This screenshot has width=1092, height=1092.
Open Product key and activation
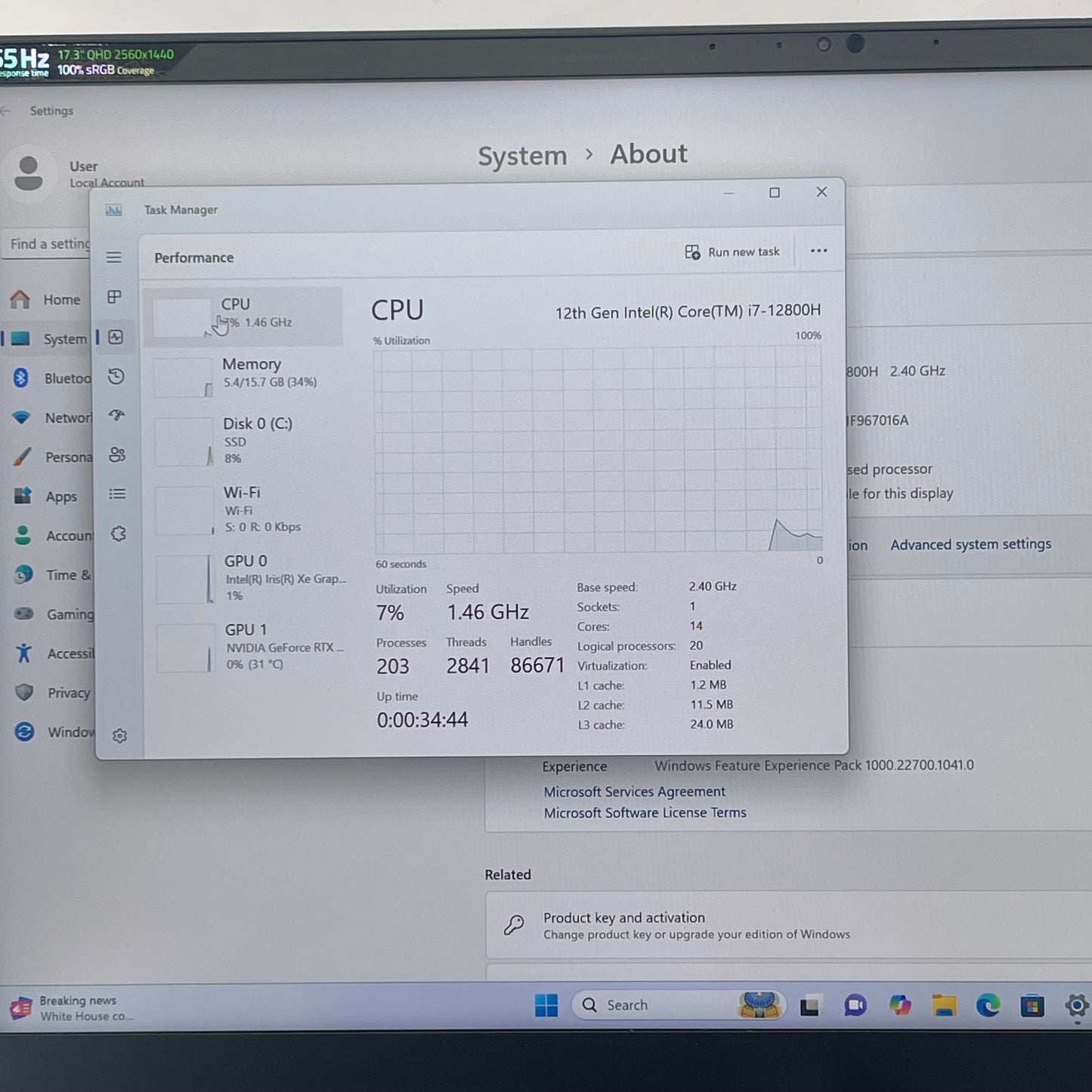[788, 926]
